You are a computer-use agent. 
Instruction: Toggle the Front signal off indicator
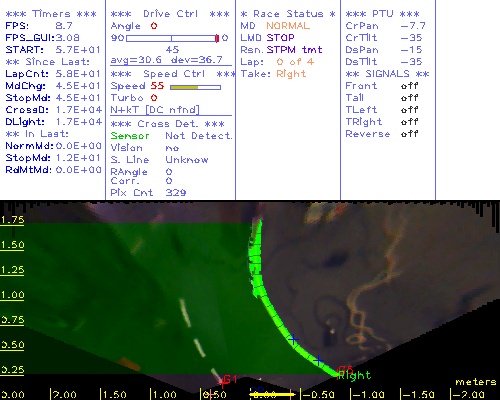tap(410, 86)
